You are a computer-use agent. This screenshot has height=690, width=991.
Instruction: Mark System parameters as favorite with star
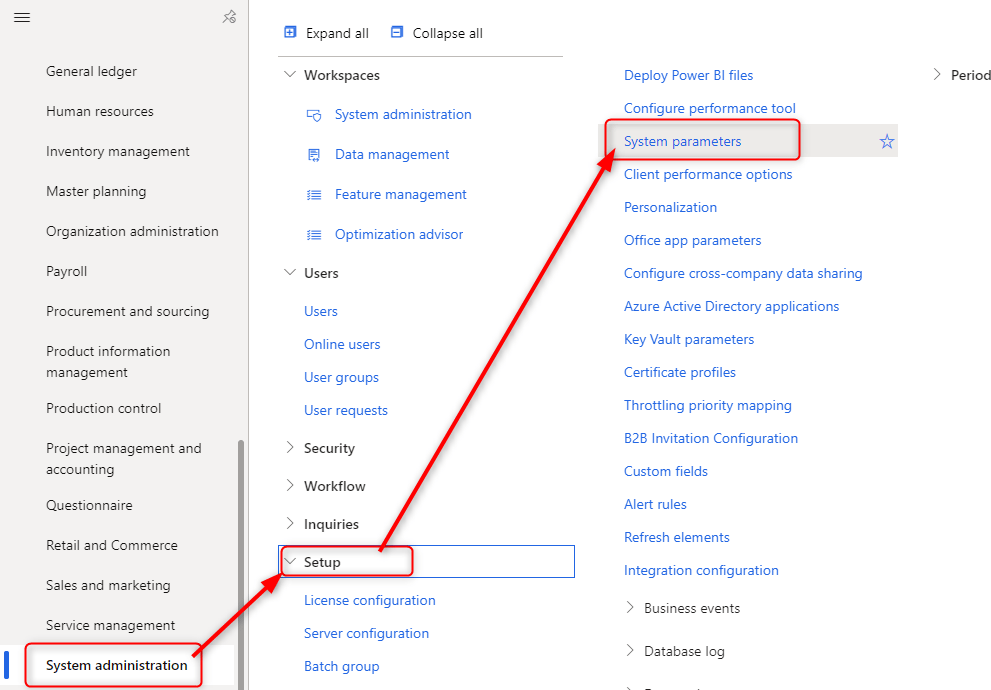tap(886, 142)
